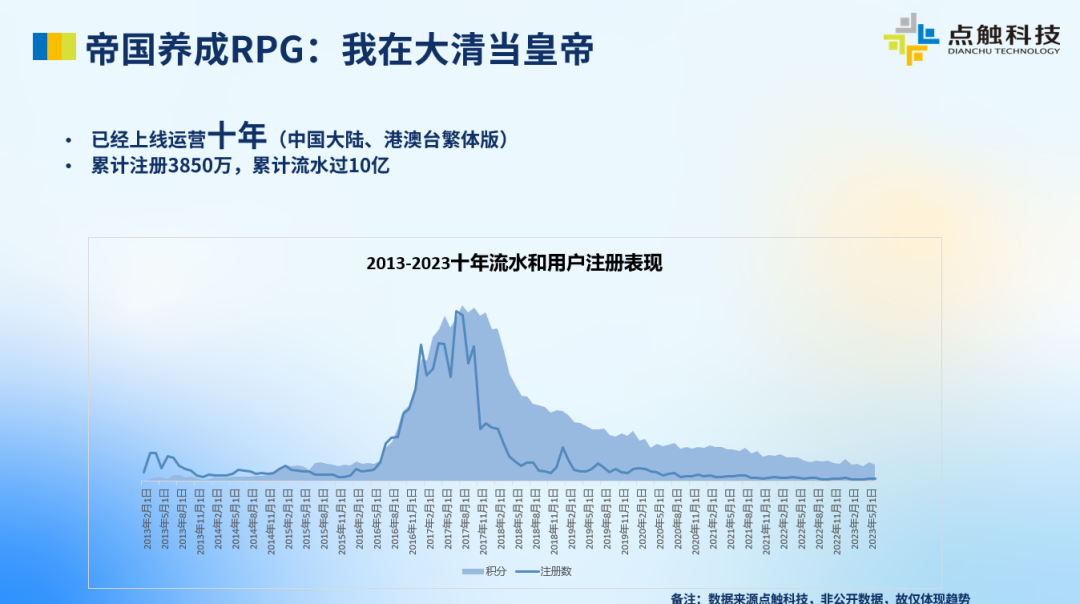Click the axis label 2013年11月1日
1080x604 pixels.
click(x=200, y=521)
